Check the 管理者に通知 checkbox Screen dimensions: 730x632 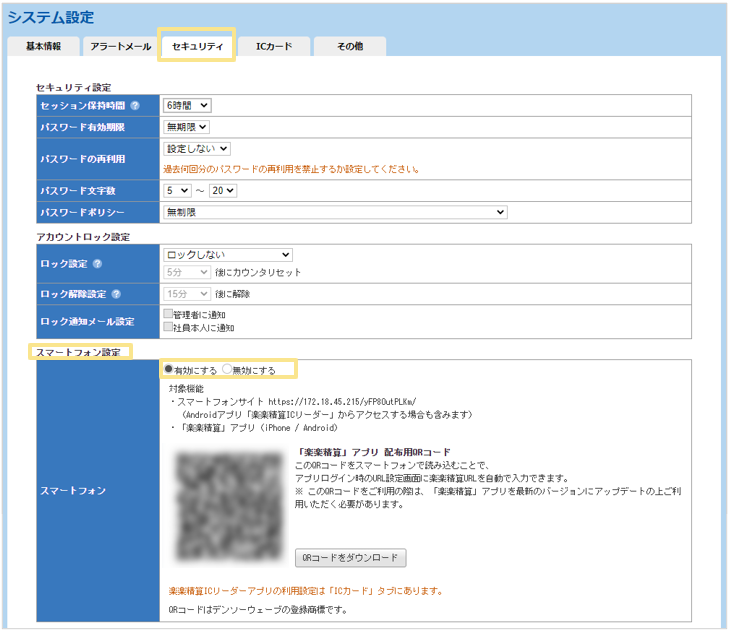(x=168, y=314)
